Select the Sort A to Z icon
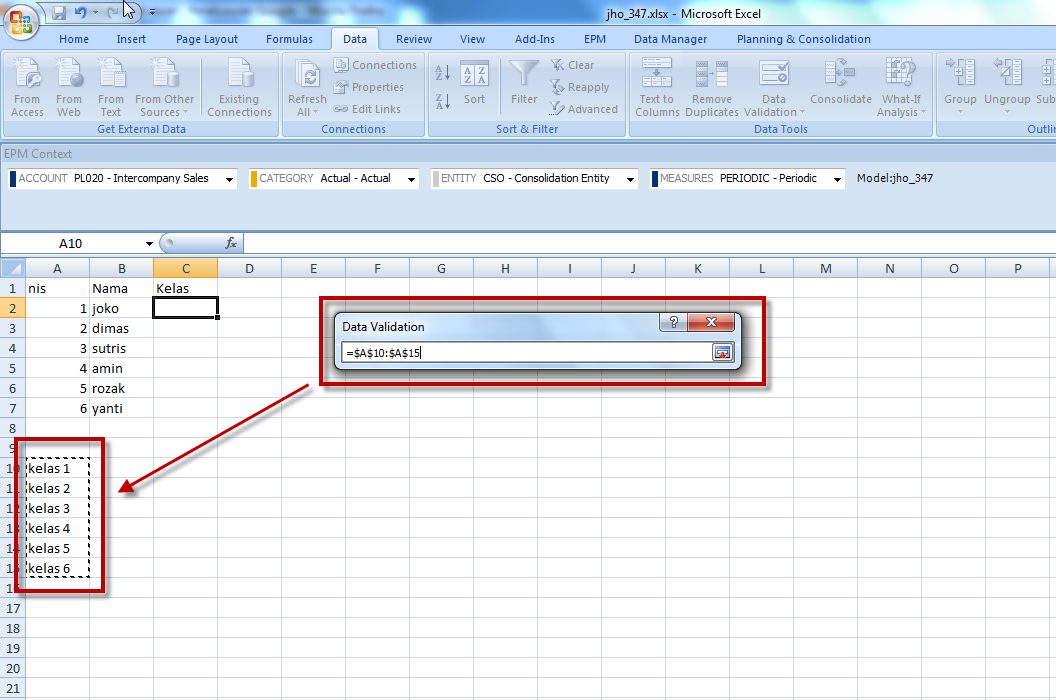This screenshot has width=1056, height=700. (442, 74)
